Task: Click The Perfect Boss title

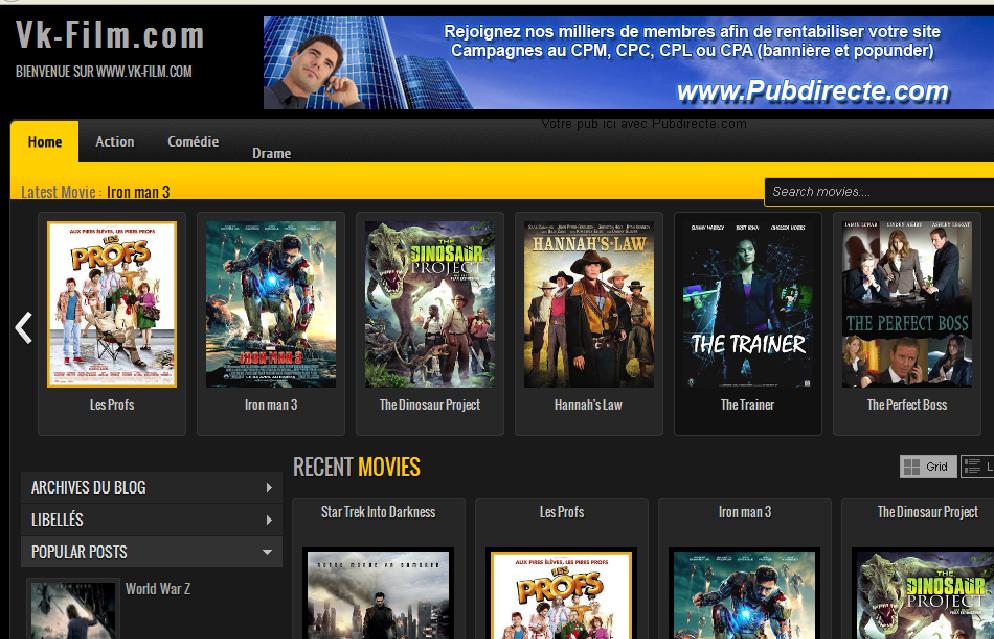Action: point(907,405)
